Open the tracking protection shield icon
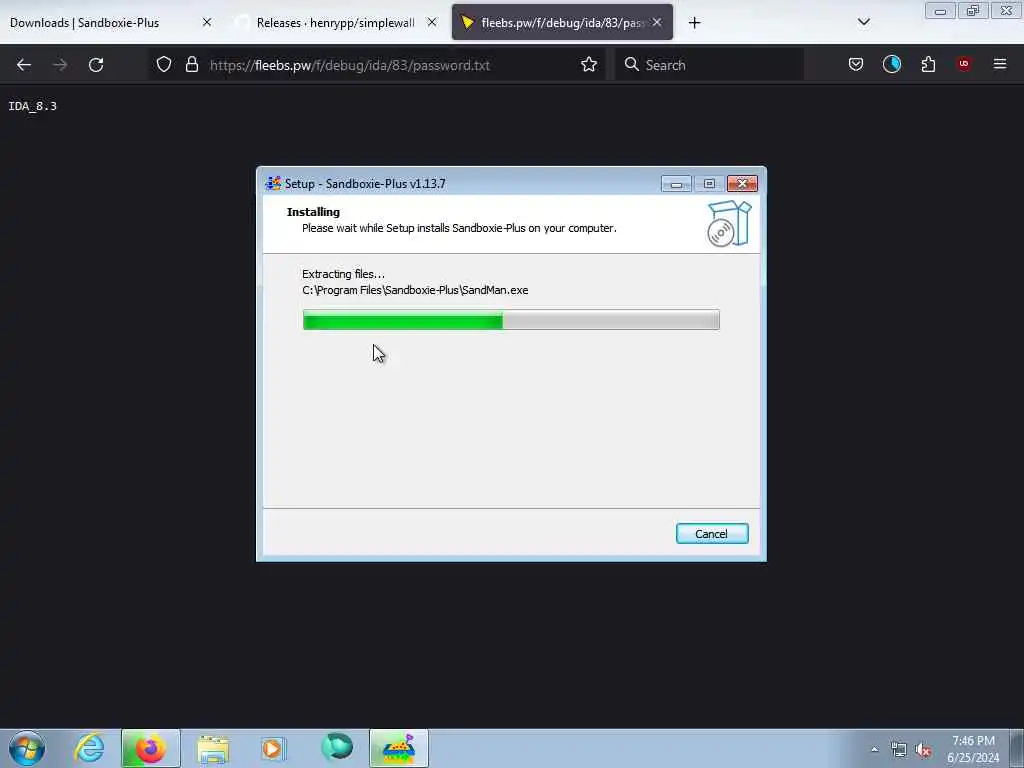 (x=164, y=64)
